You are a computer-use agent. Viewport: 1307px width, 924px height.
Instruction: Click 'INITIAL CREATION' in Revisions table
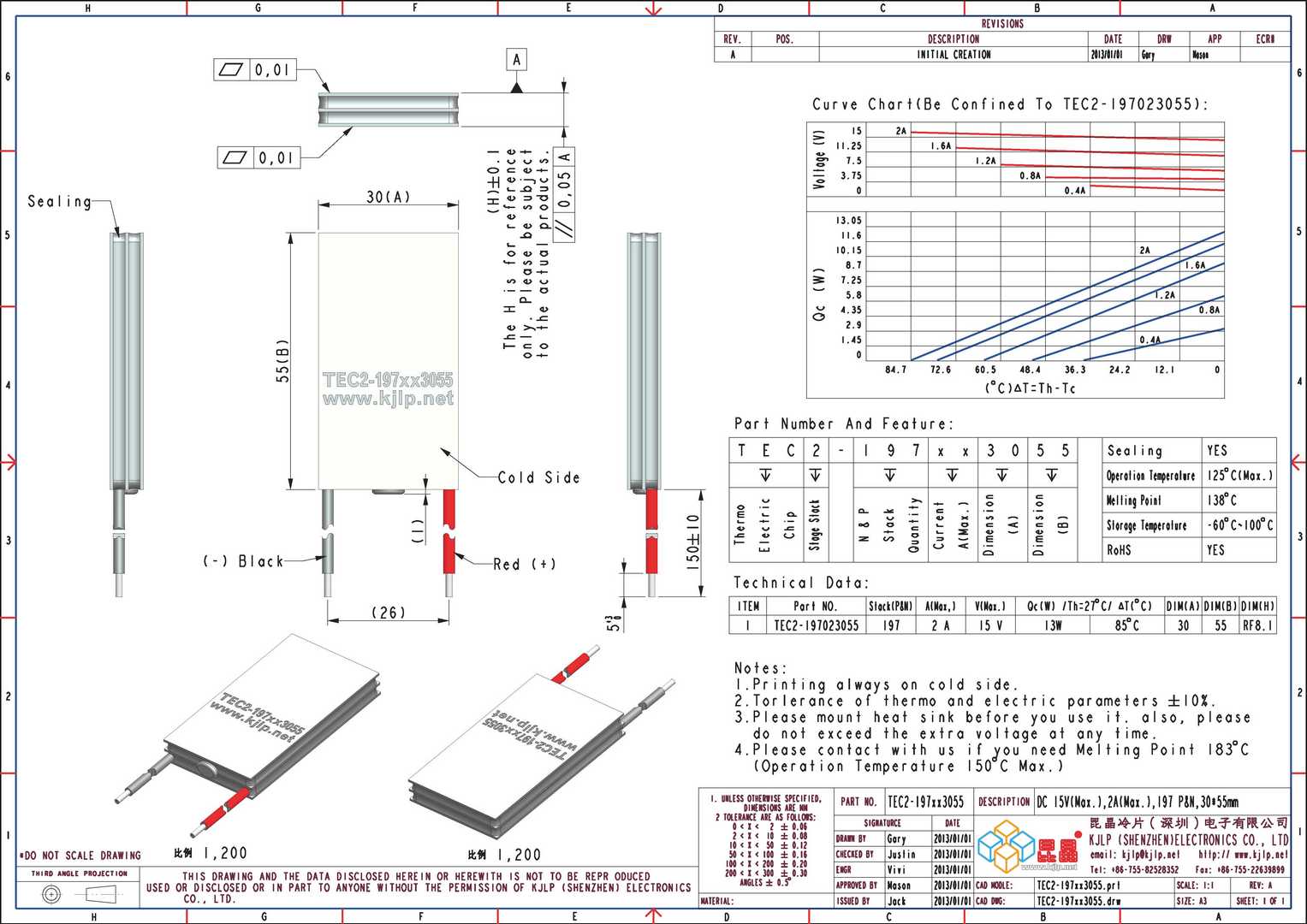[x=954, y=54]
